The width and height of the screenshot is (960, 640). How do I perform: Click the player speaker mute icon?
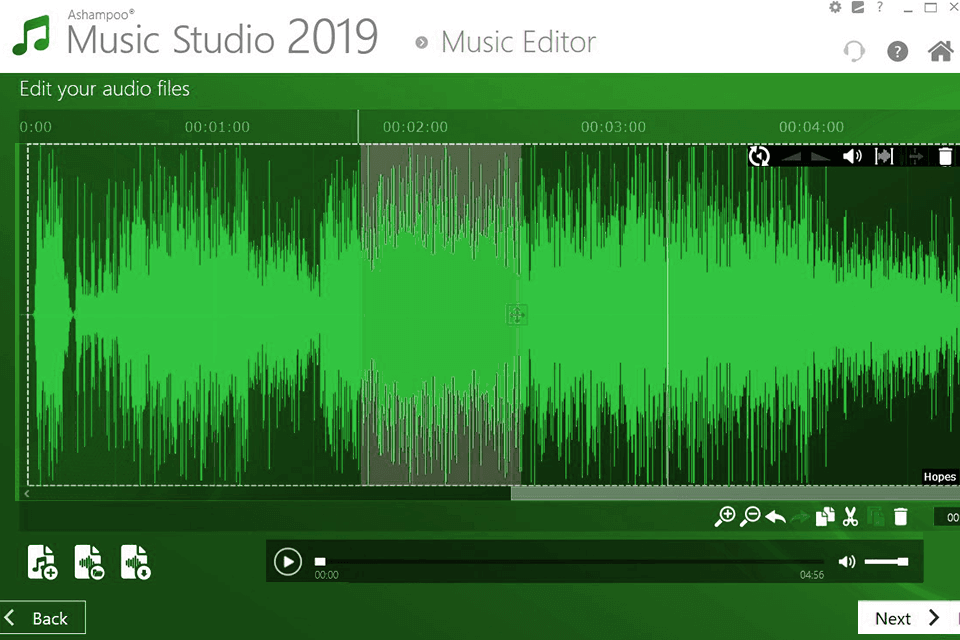[847, 562]
